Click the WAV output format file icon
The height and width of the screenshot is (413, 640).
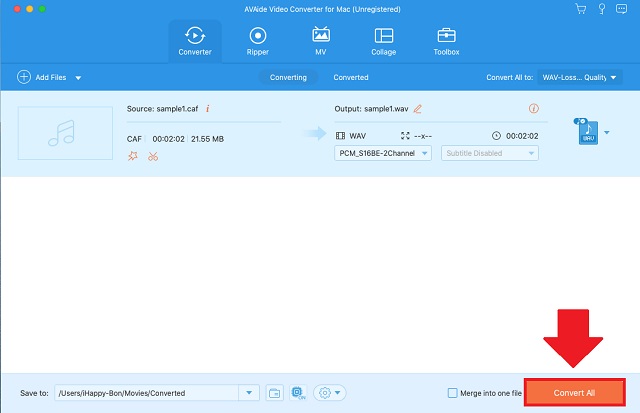click(587, 131)
